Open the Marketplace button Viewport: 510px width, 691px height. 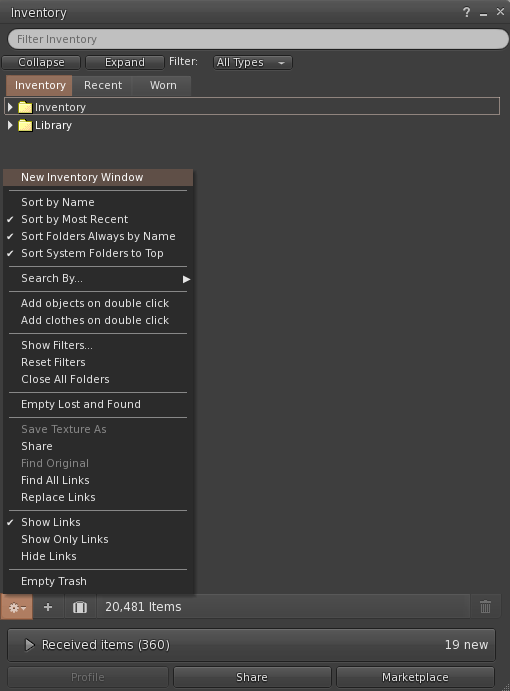[x=415, y=677]
